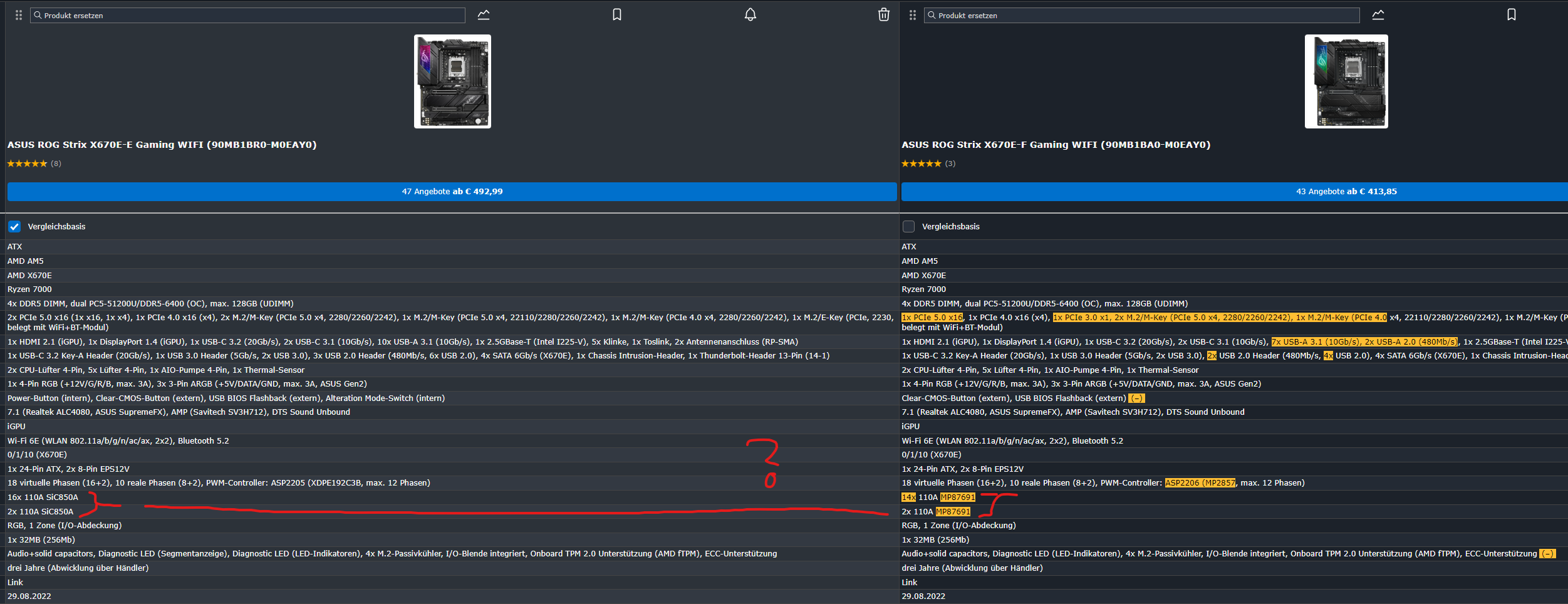Select '2x 110A SiC850A' text

[x=40, y=511]
